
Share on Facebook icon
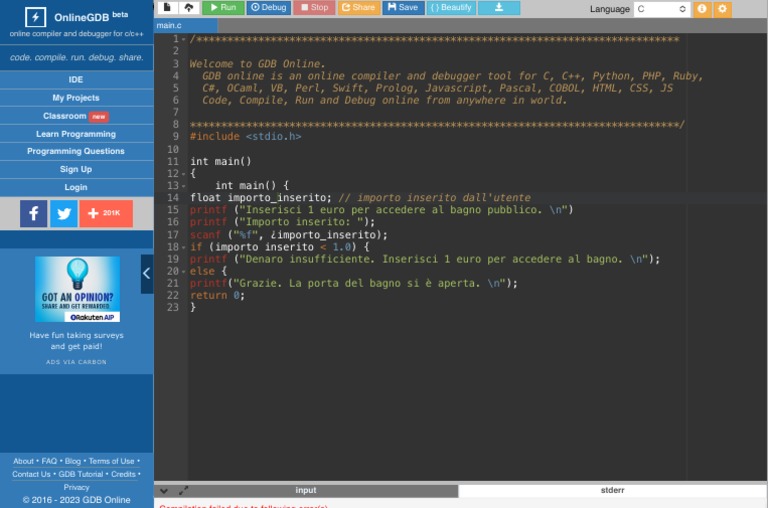(33, 213)
